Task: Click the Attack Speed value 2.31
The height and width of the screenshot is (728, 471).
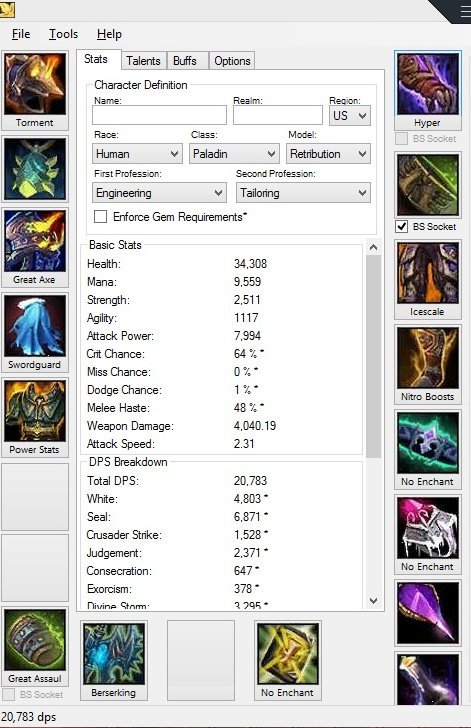Action: (x=244, y=444)
